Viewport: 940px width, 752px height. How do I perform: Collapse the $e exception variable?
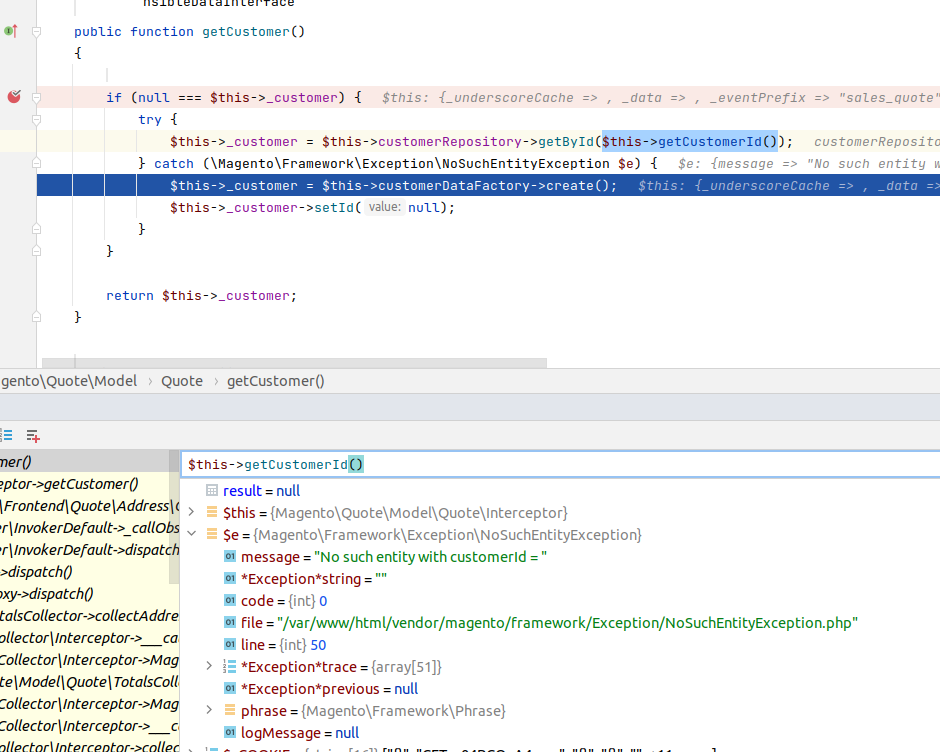tap(190, 533)
